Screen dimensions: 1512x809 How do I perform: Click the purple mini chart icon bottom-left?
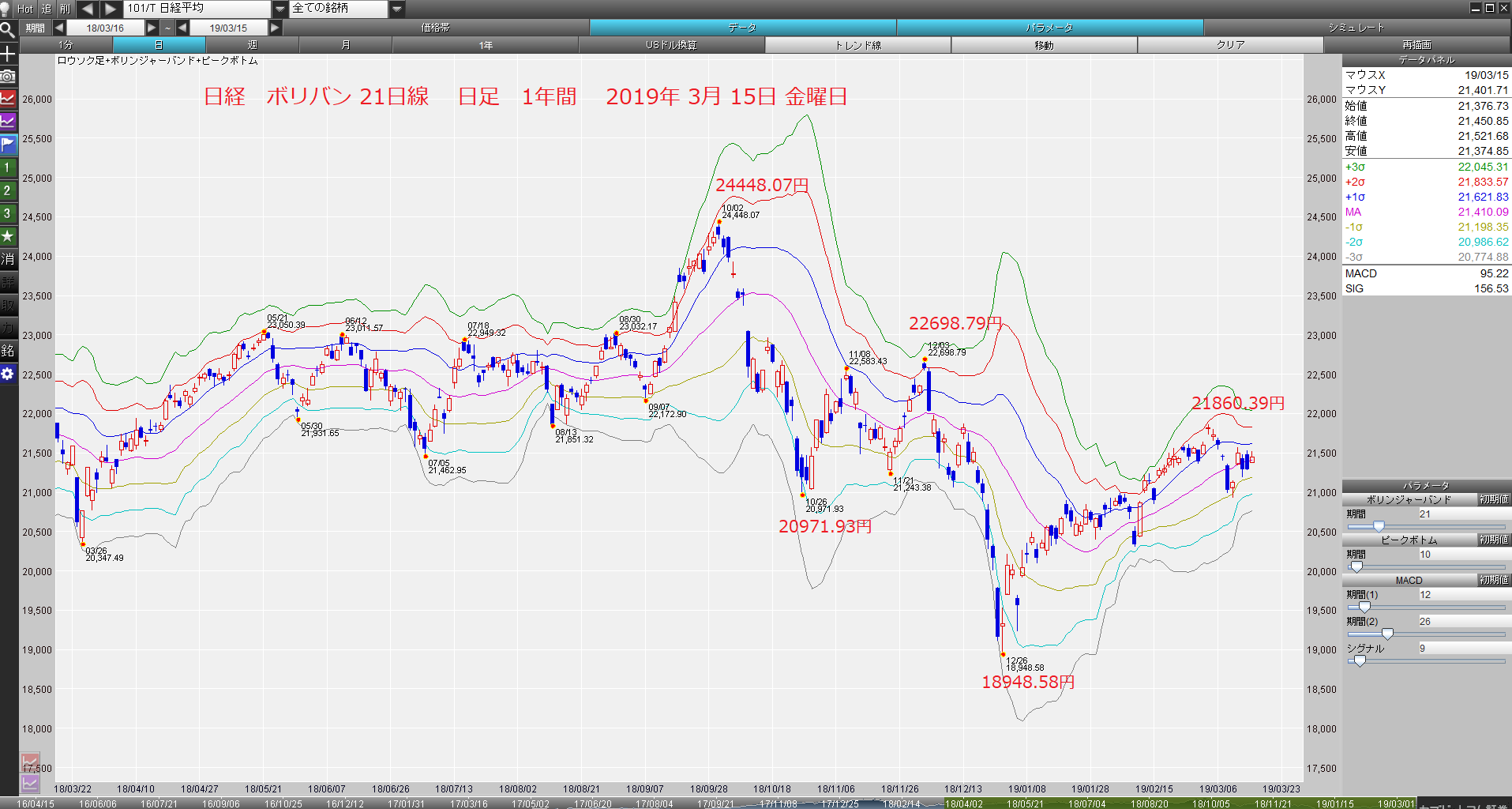tap(30, 784)
